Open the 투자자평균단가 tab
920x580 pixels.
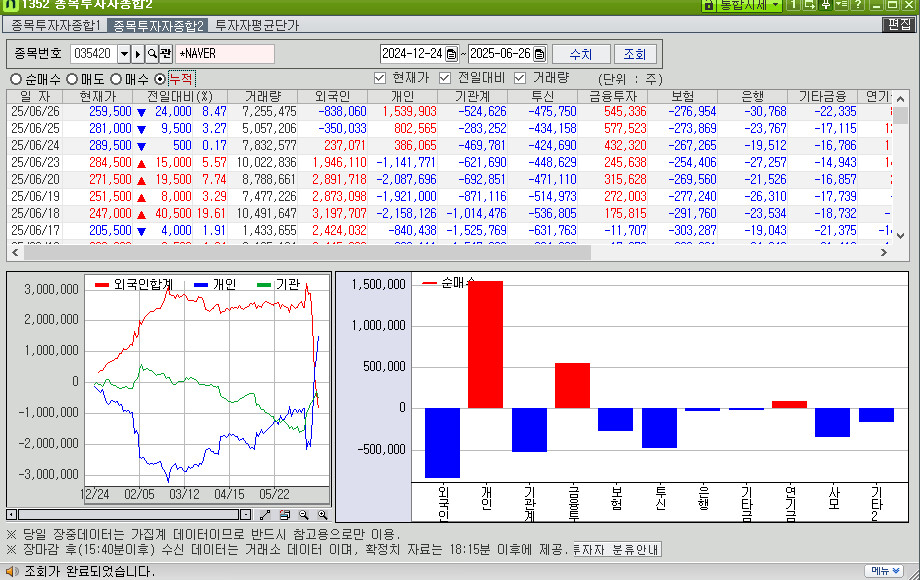[x=256, y=25]
